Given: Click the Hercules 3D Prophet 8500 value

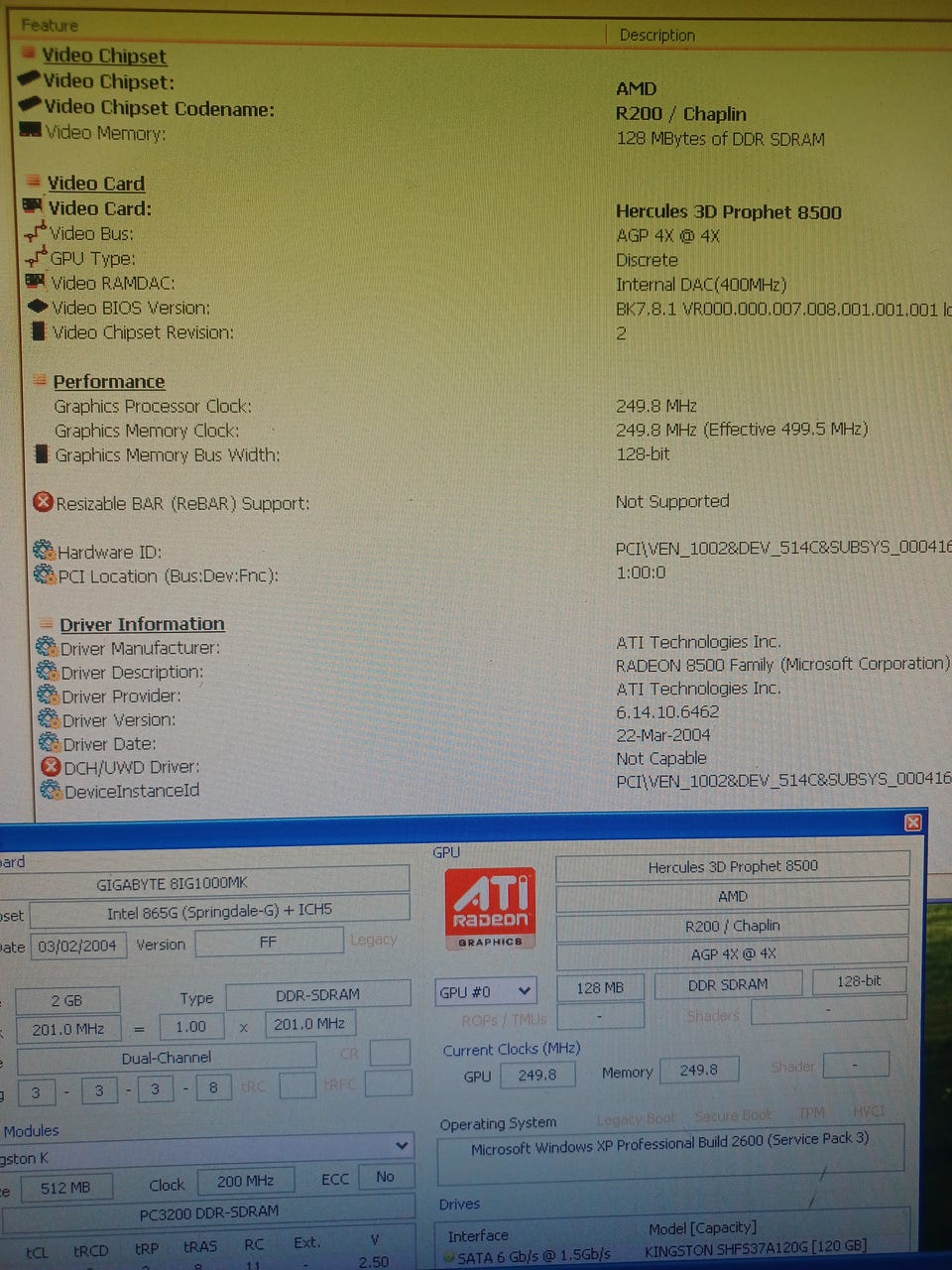Looking at the screenshot, I should coord(728,211).
